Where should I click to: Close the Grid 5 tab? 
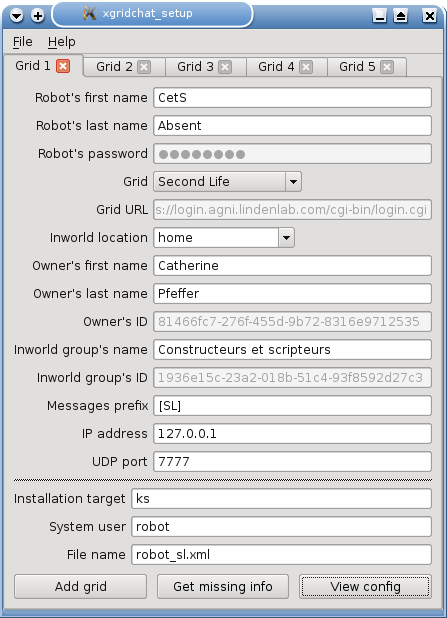pyautogui.click(x=387, y=67)
